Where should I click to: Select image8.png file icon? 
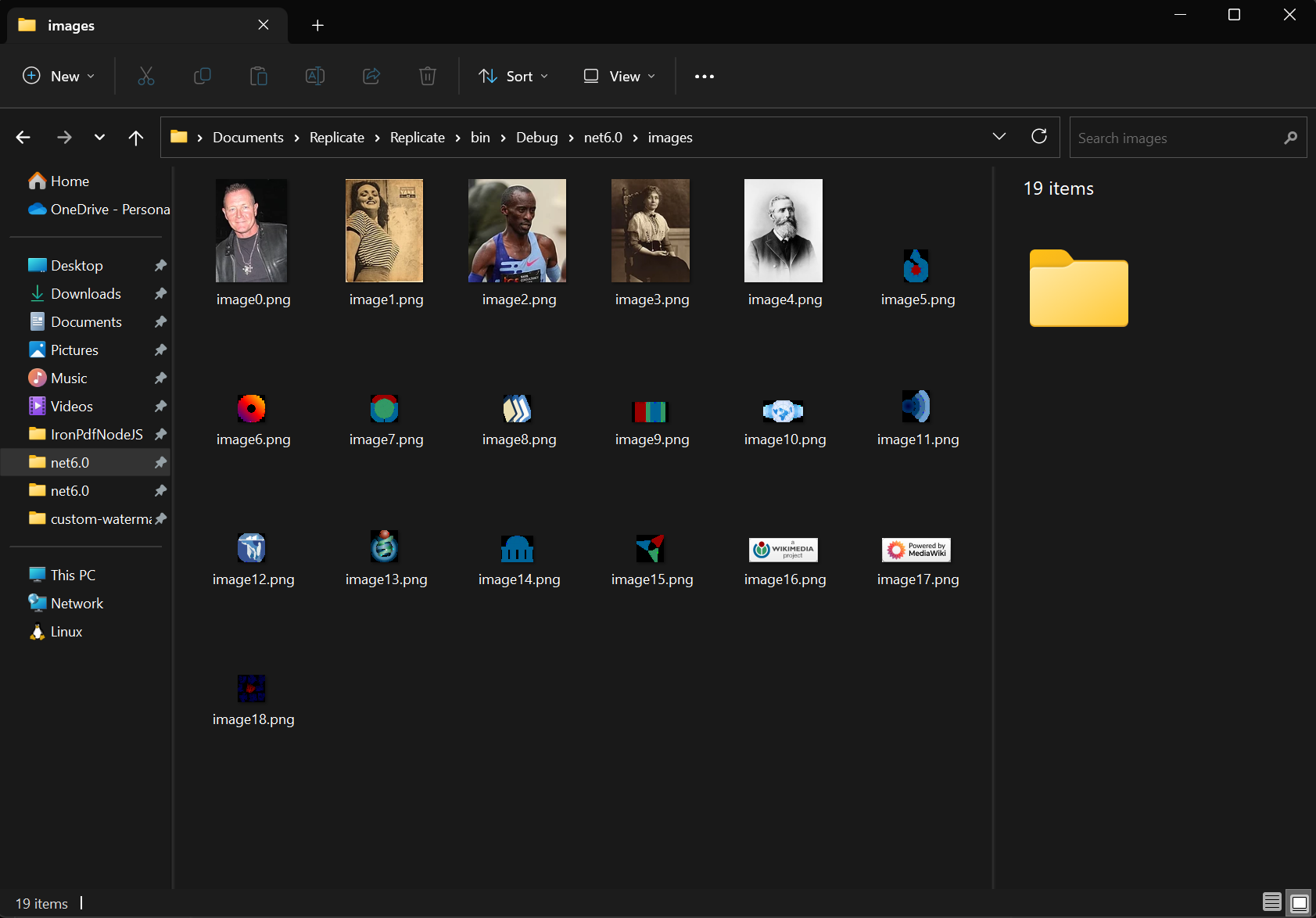[518, 408]
